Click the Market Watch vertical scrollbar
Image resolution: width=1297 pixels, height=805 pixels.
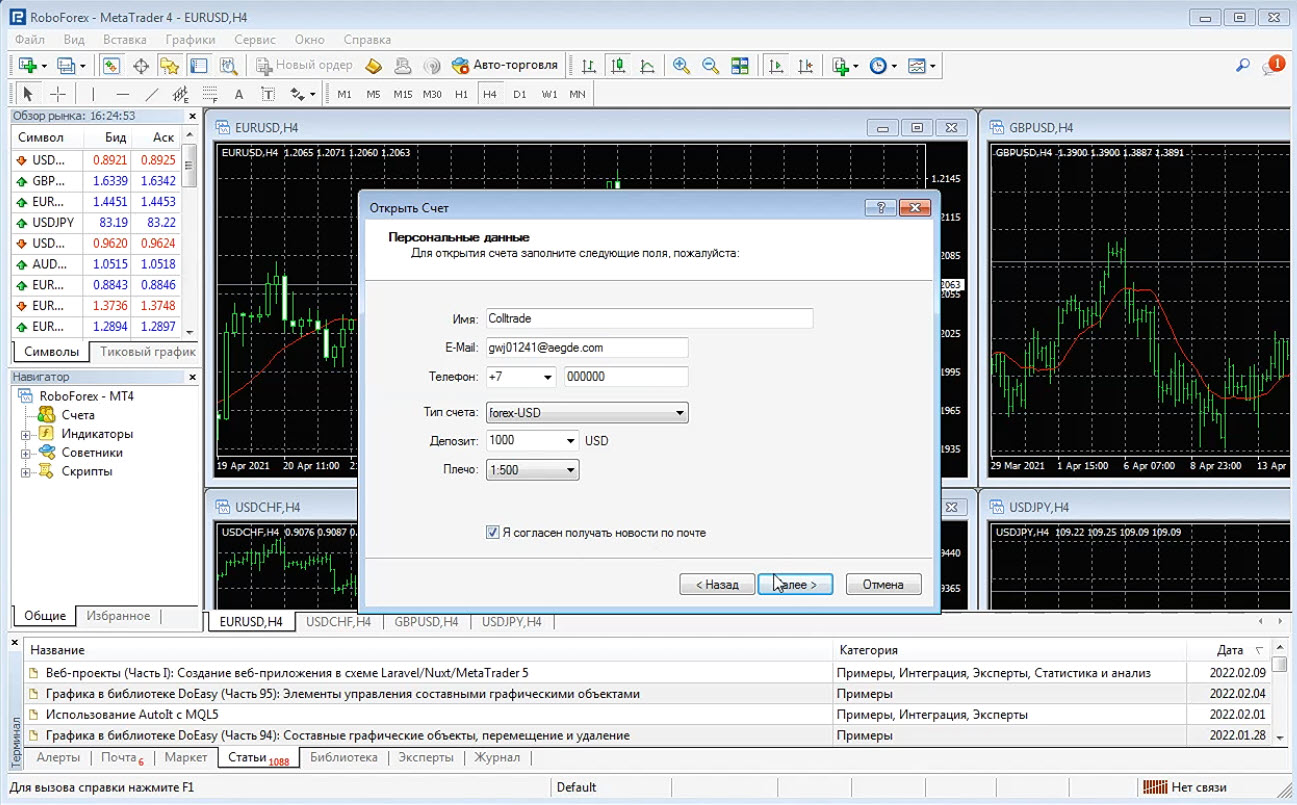tap(190, 240)
